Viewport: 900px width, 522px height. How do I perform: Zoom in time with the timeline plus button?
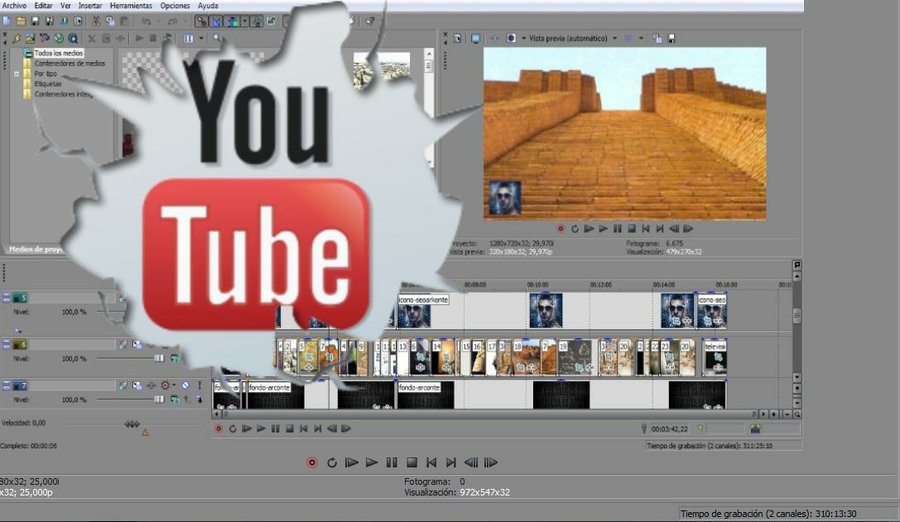(x=775, y=414)
